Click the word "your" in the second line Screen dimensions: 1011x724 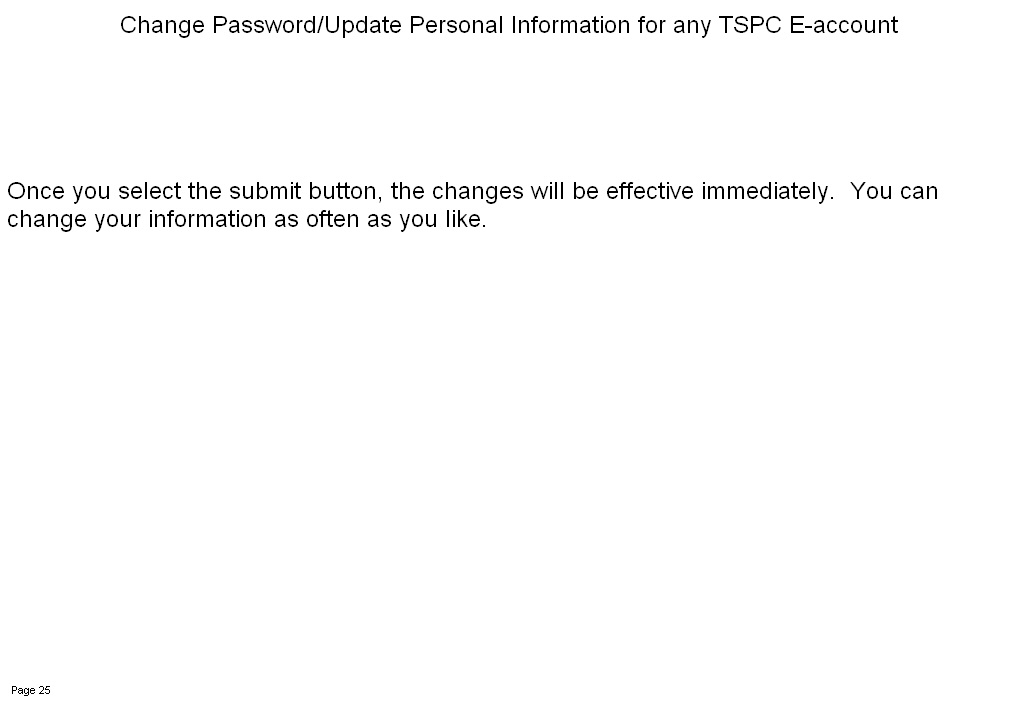pos(118,220)
